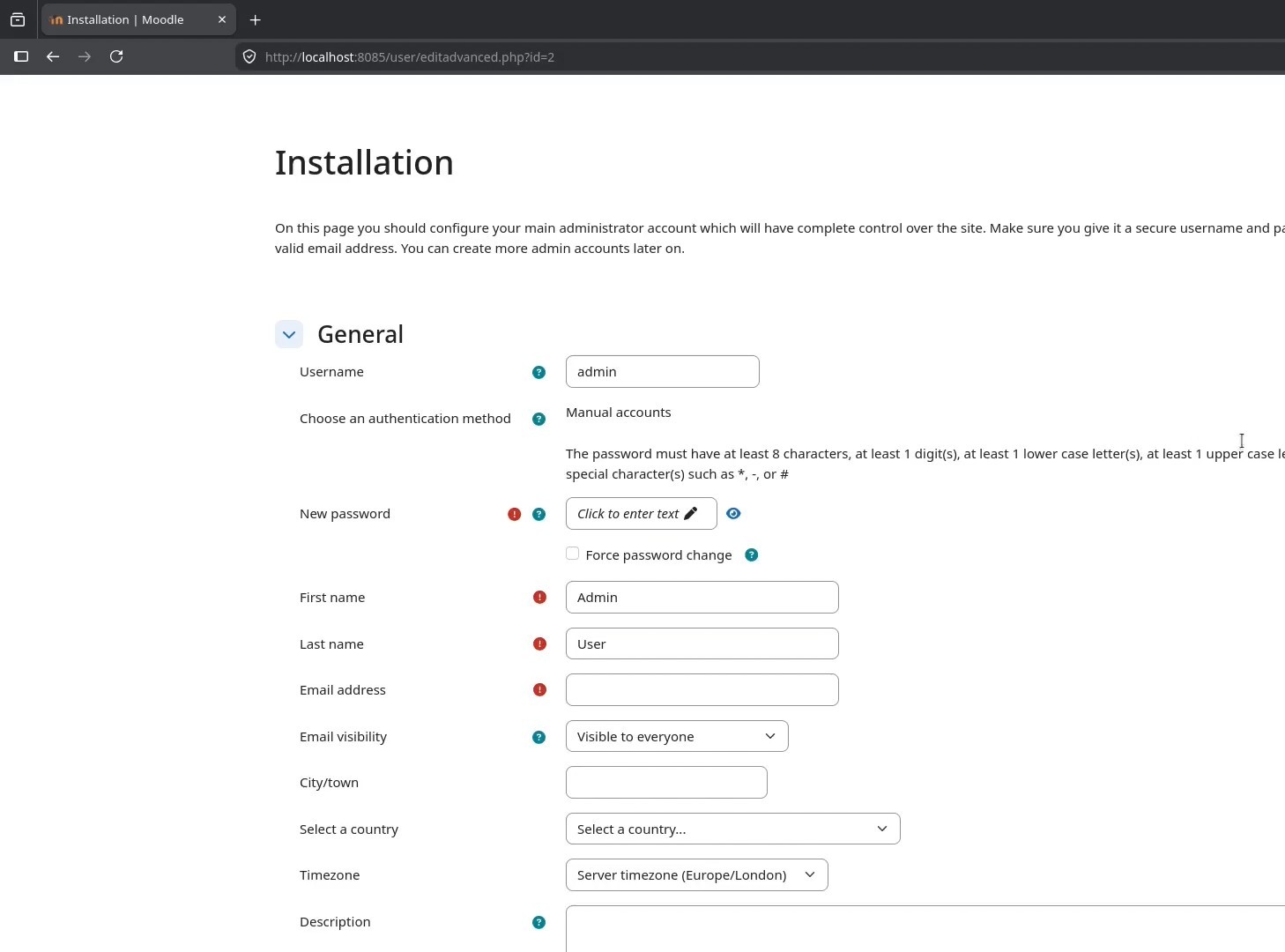This screenshot has height=952, width=1285.
Task: Open help for Description field
Action: pos(539,922)
